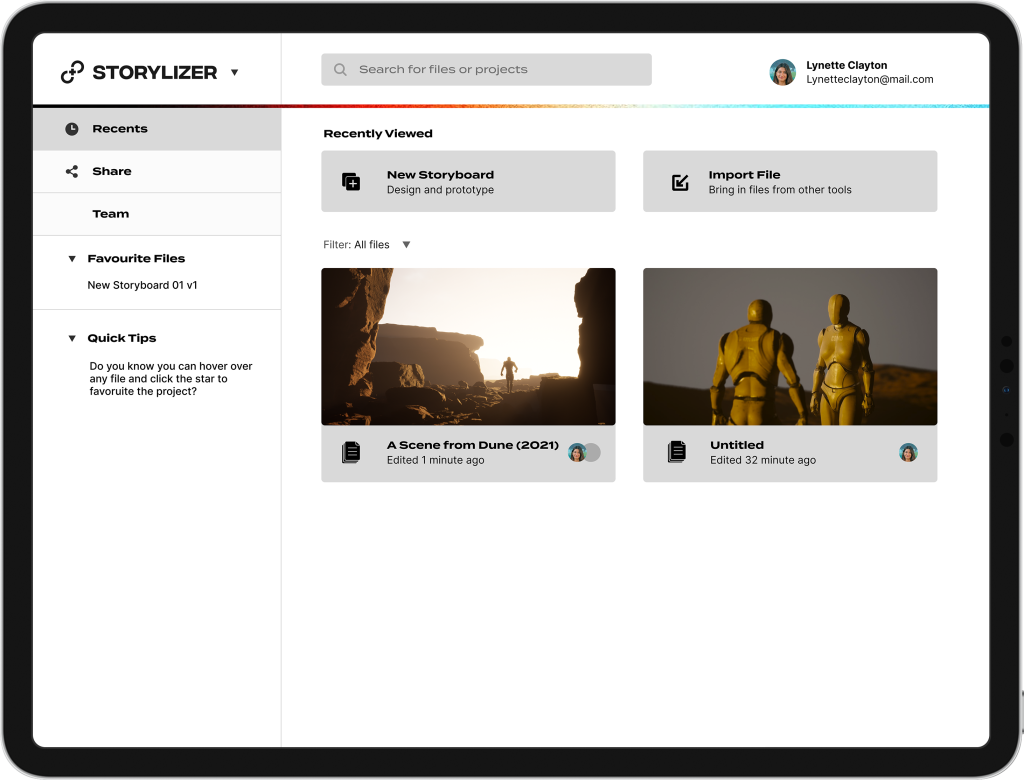Collapse the Quick Tips section arrow
1024x780 pixels.
[x=72, y=338]
